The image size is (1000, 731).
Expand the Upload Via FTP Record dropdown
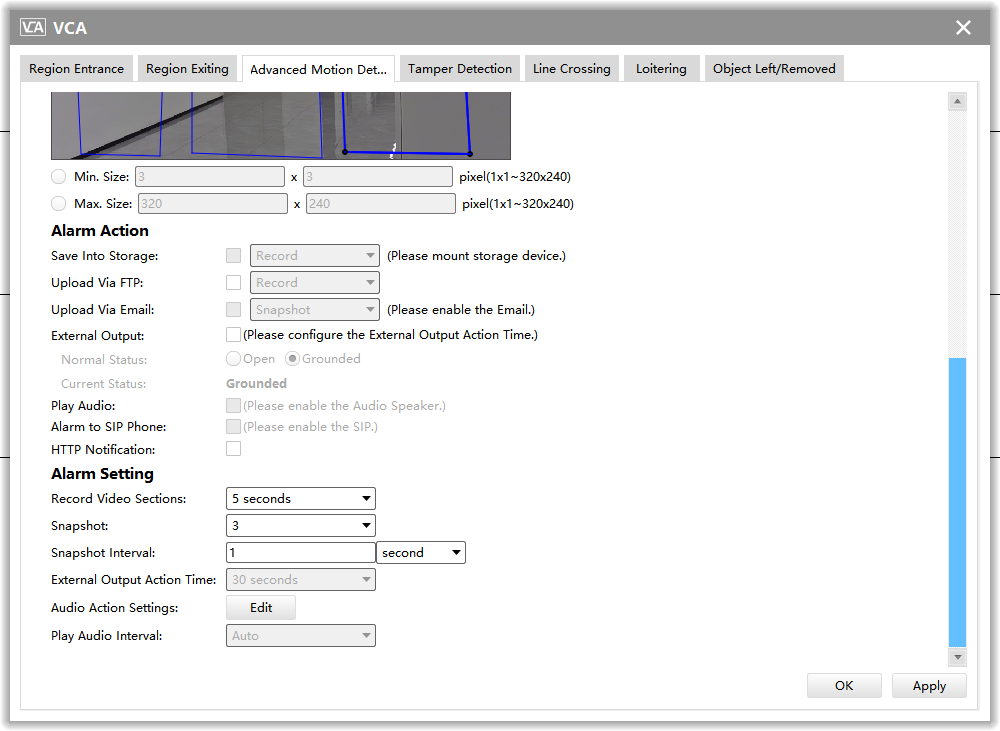314,283
